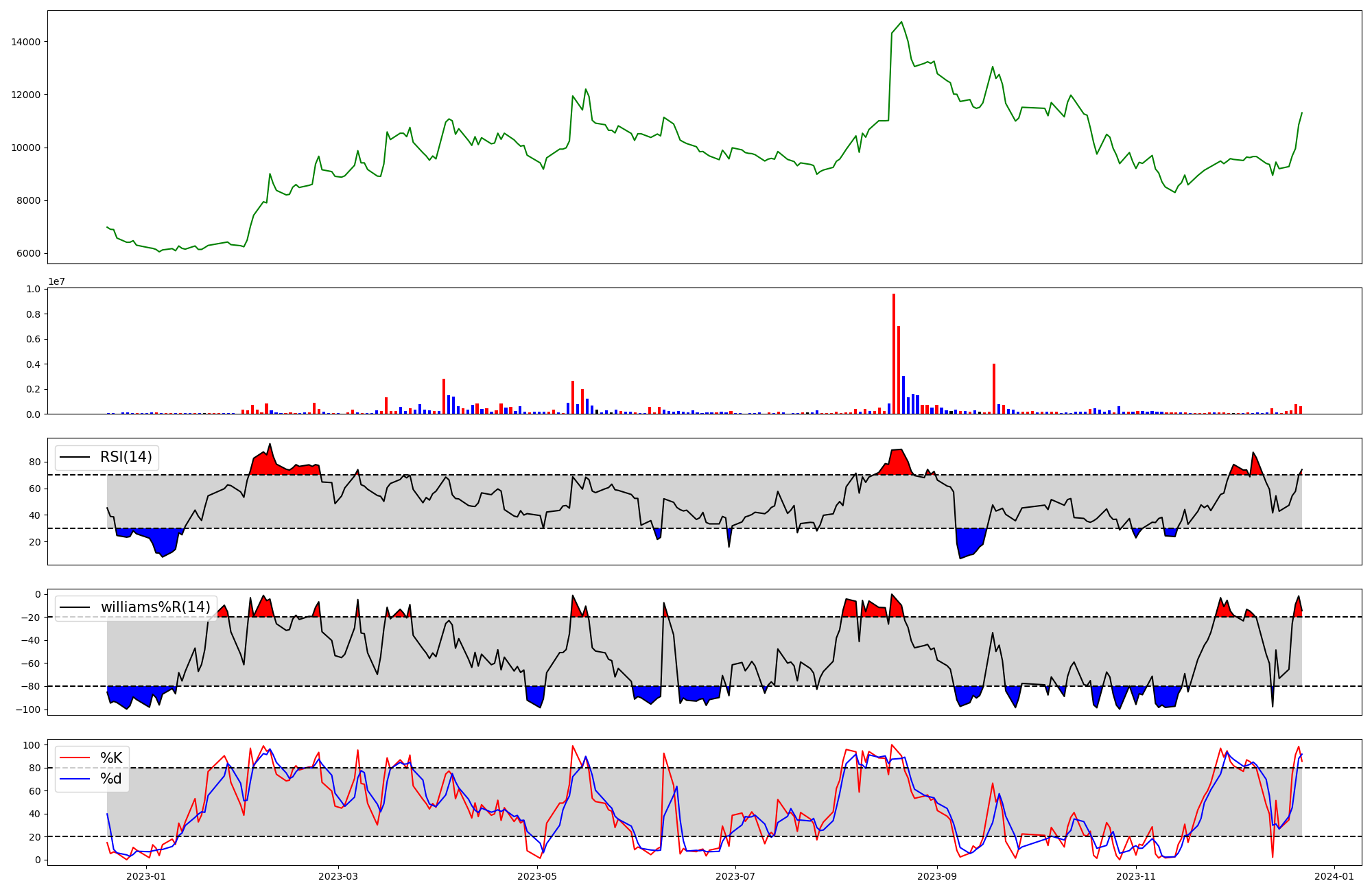Click the 1e7 volume scale label
This screenshot has width=1372, height=892.
[56, 282]
